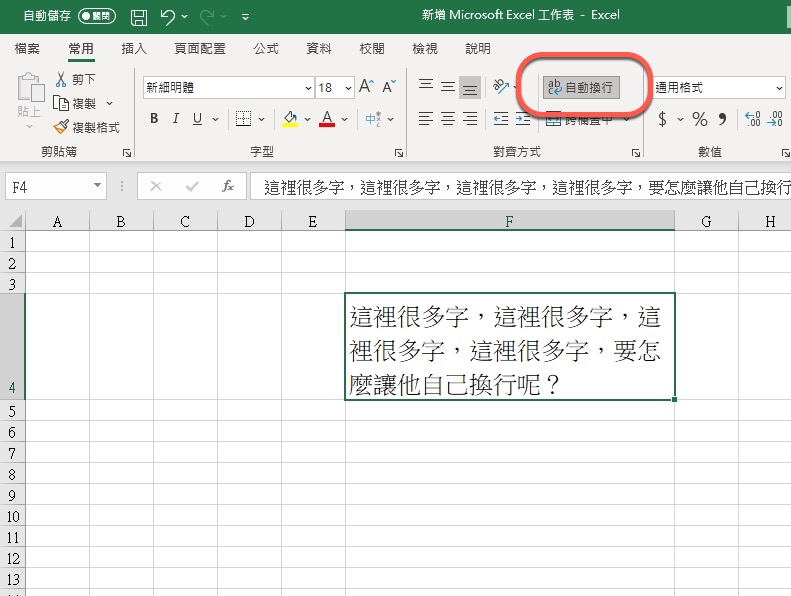
Task: Expand the font size dropdown showing 18
Action: [x=347, y=87]
